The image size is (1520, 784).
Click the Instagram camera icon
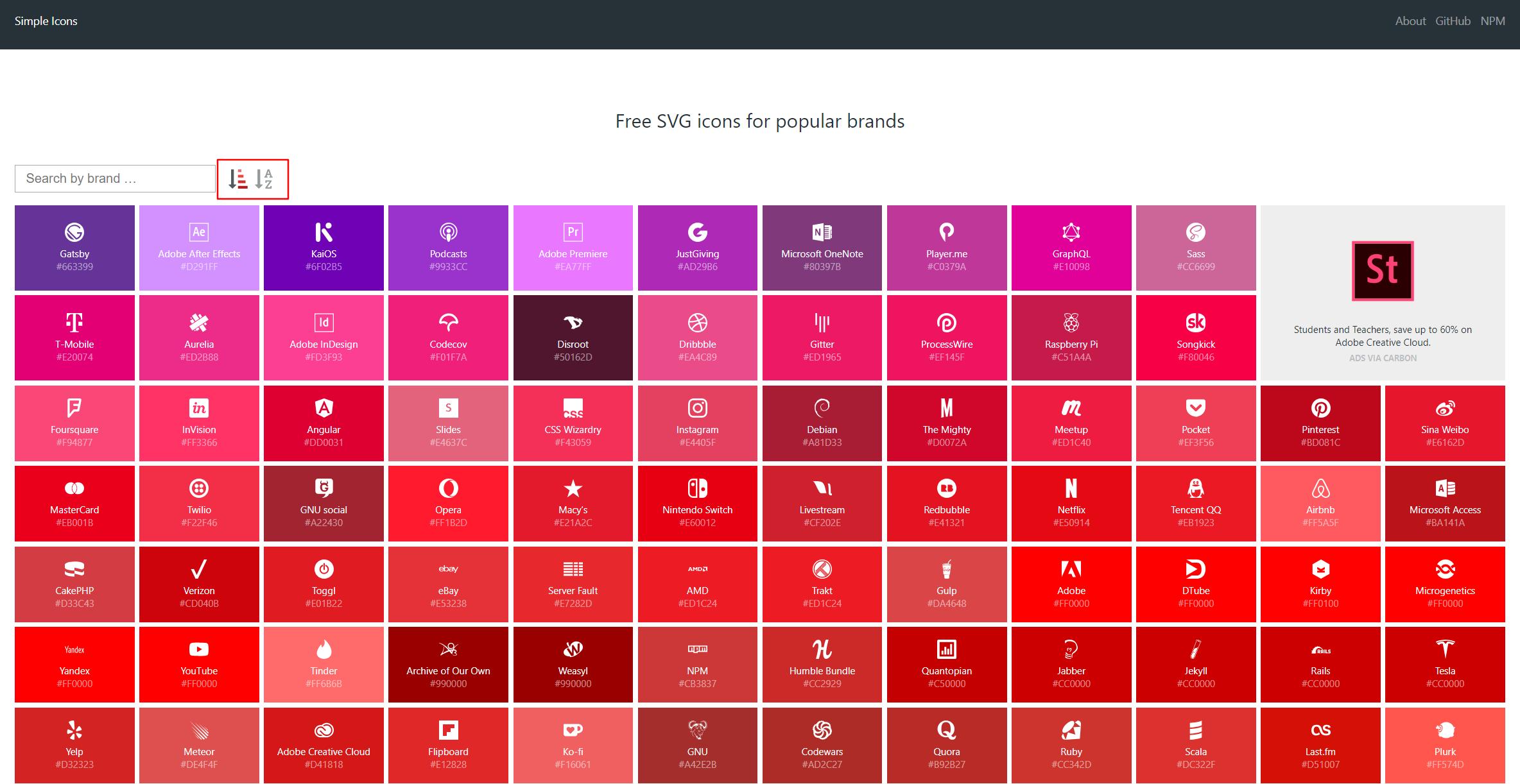697,408
